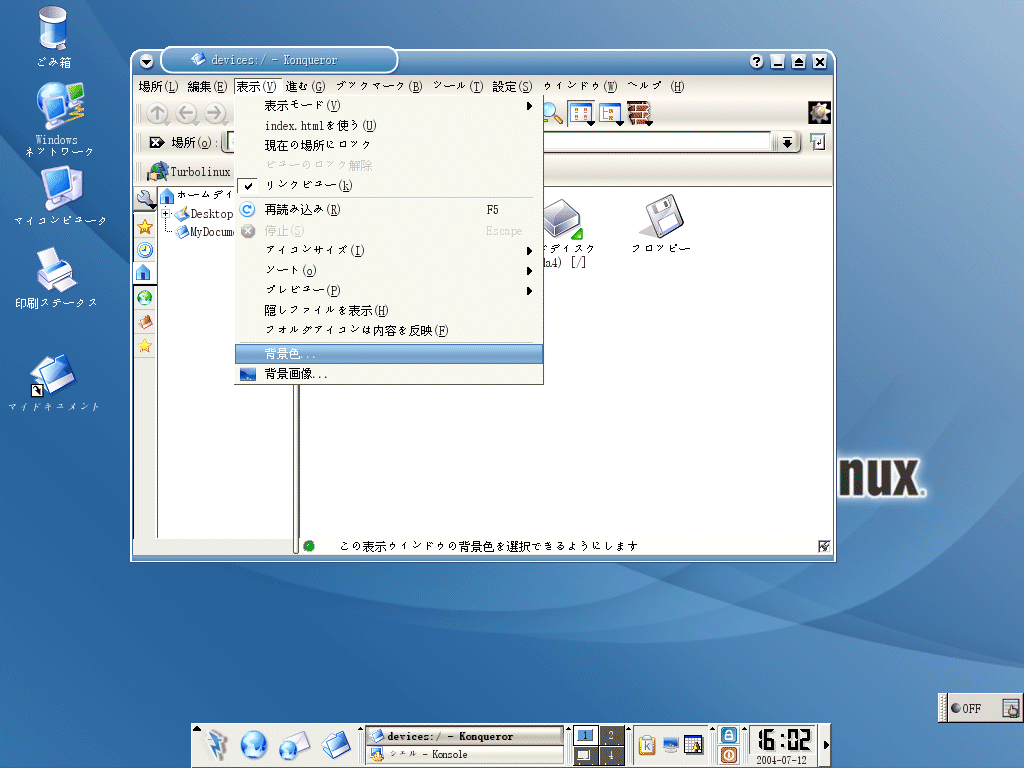Click the Forward arrow toolbar button

tap(216, 114)
